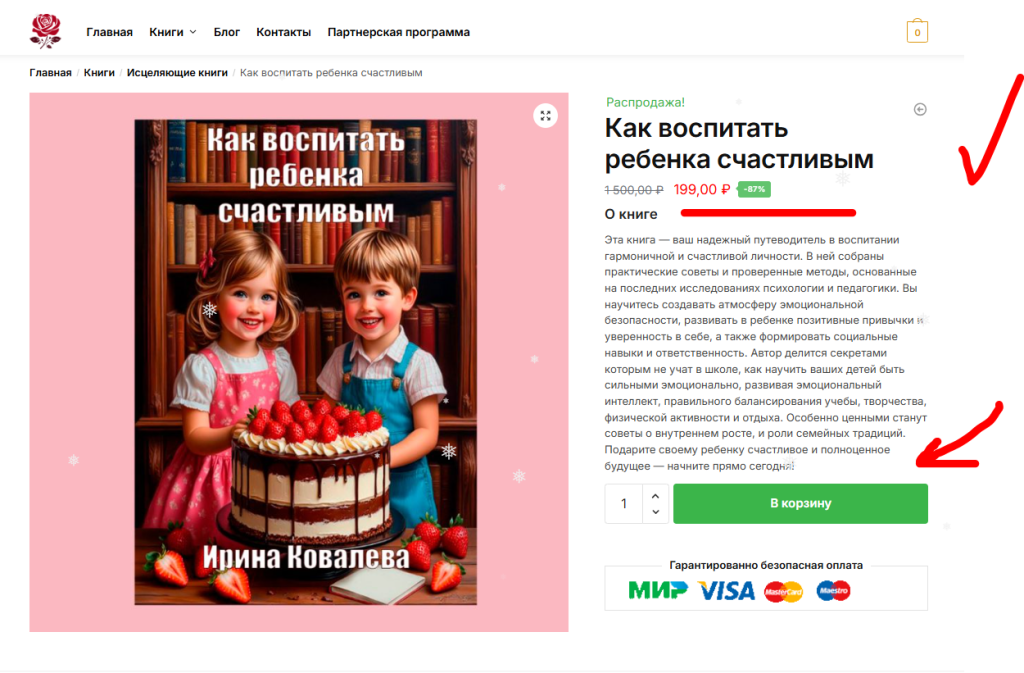Open the Блог menu item
1024x673 pixels.
(x=227, y=32)
